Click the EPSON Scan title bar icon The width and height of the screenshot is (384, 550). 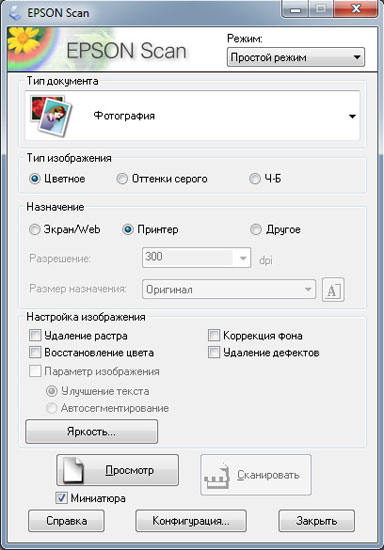(x=15, y=13)
